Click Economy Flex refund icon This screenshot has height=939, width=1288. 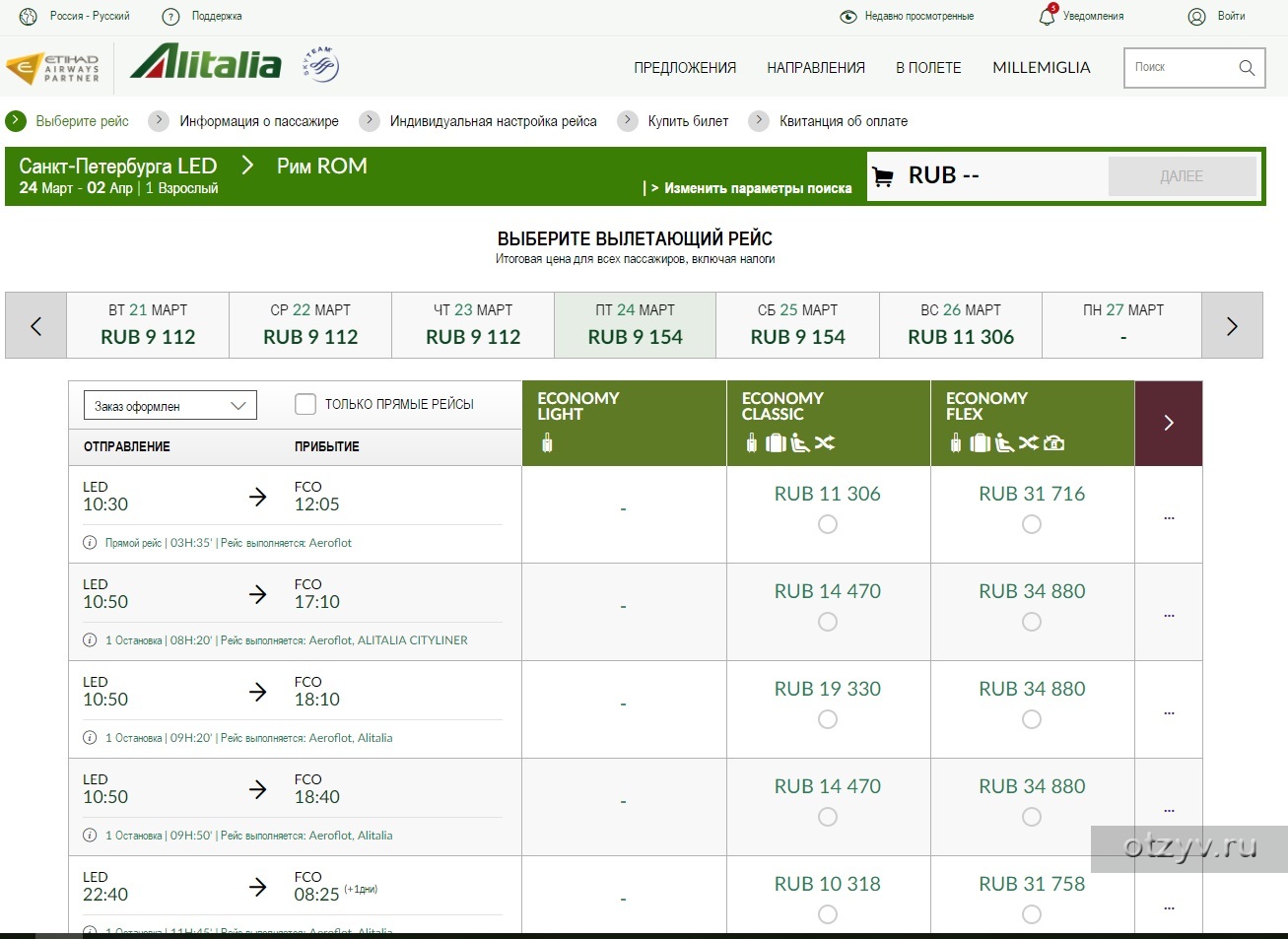pos(1053,443)
